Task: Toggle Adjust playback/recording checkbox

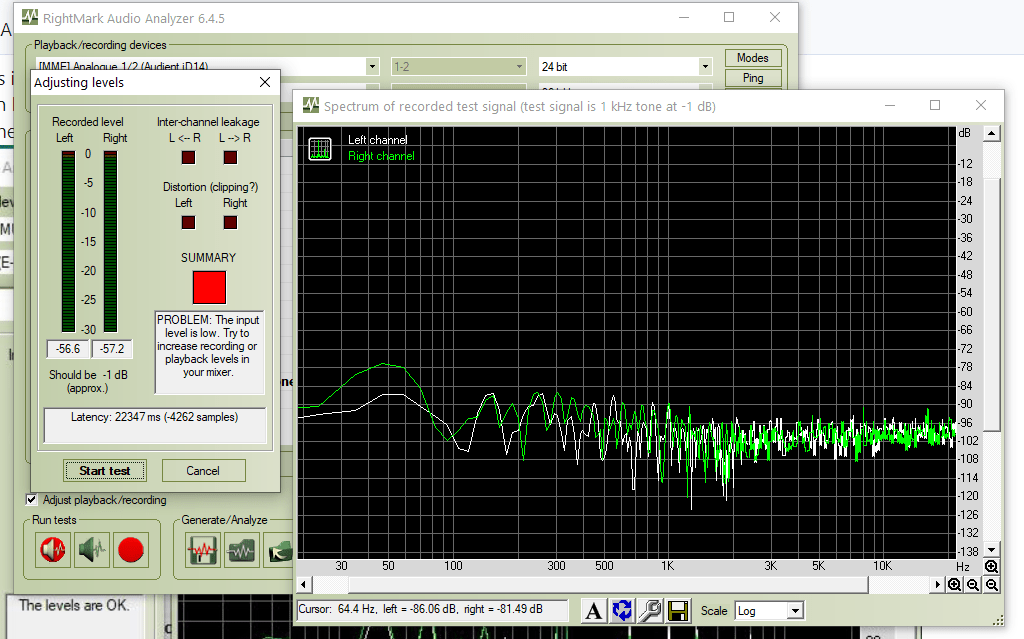Action: coord(31,500)
